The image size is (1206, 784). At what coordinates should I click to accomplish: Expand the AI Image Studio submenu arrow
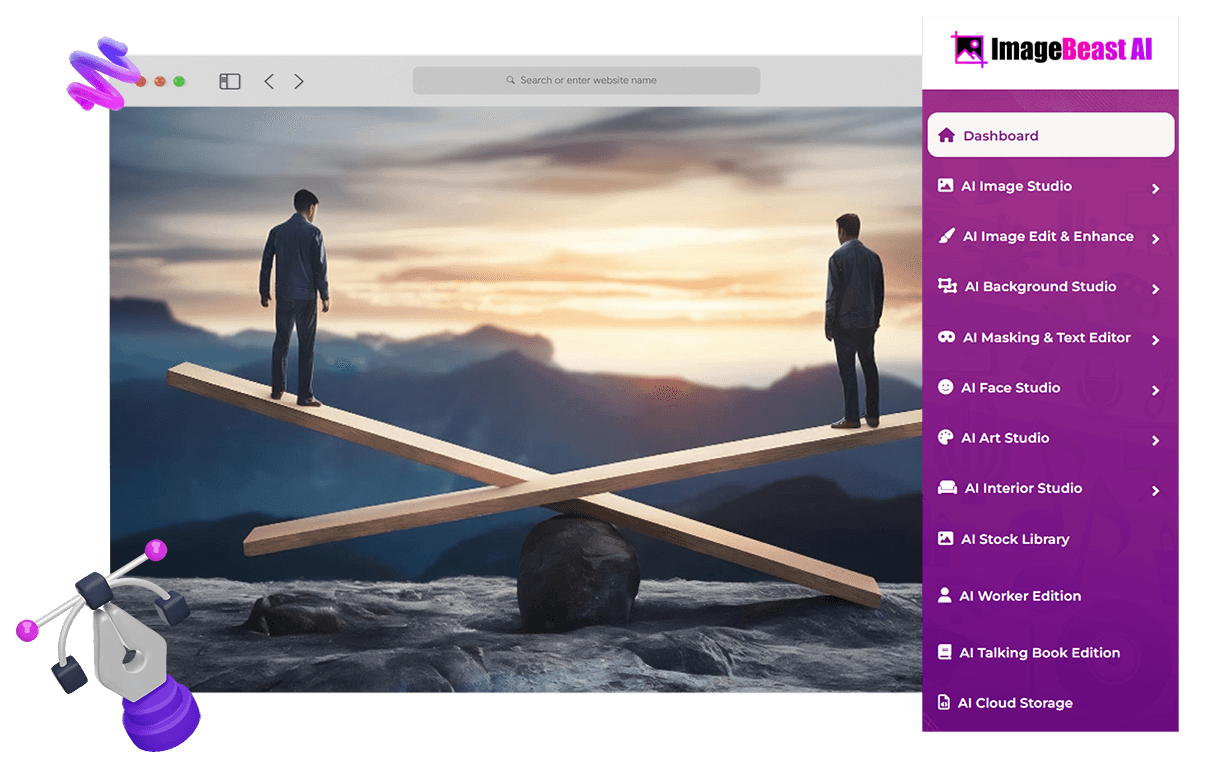click(1155, 188)
